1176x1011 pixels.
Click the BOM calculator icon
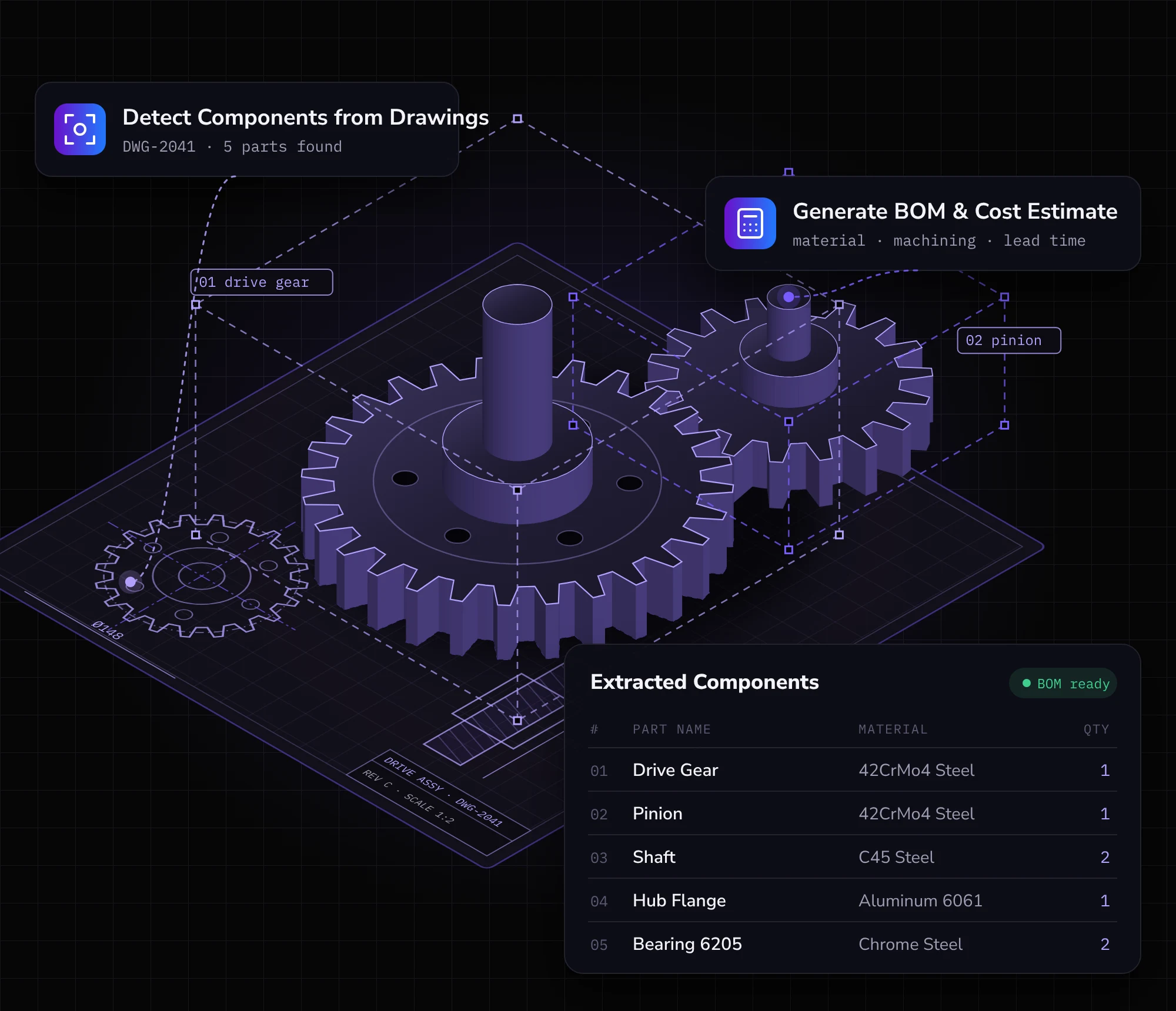[750, 223]
